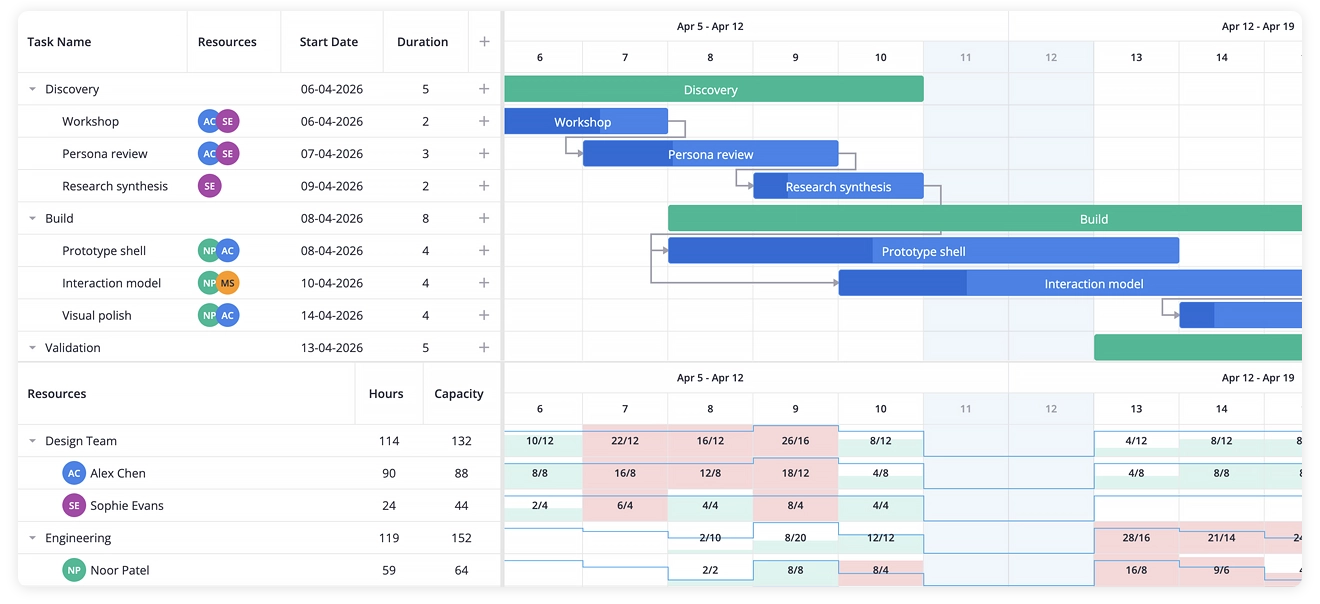Screen dimensions: 1320x604
Task: Click the plus icon in Research synthesis row
Action: point(484,186)
